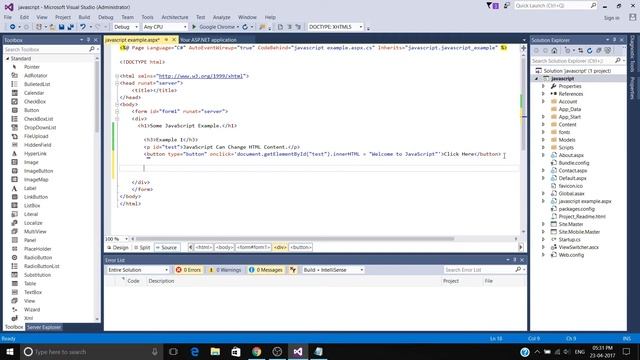Open the Build menu
640x360 pixels.
click(84, 17)
